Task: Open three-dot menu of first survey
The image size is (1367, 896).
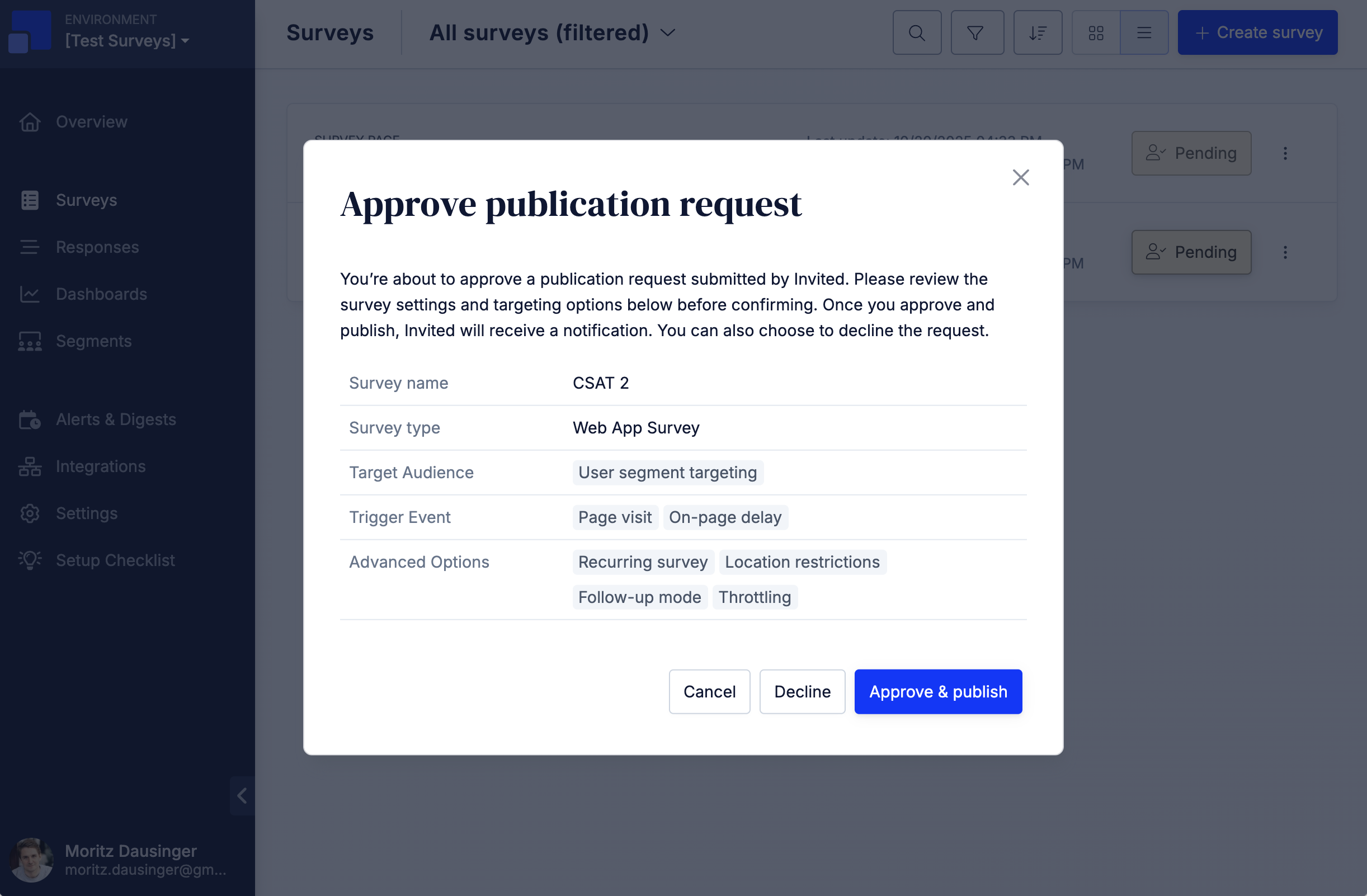Action: [1285, 153]
